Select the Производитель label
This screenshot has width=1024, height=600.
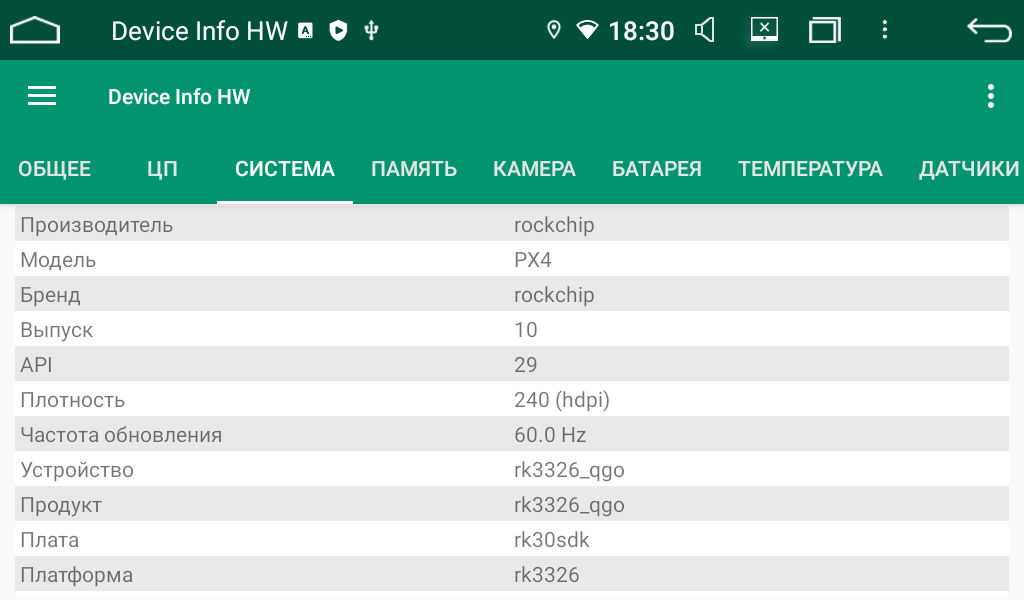[97, 225]
